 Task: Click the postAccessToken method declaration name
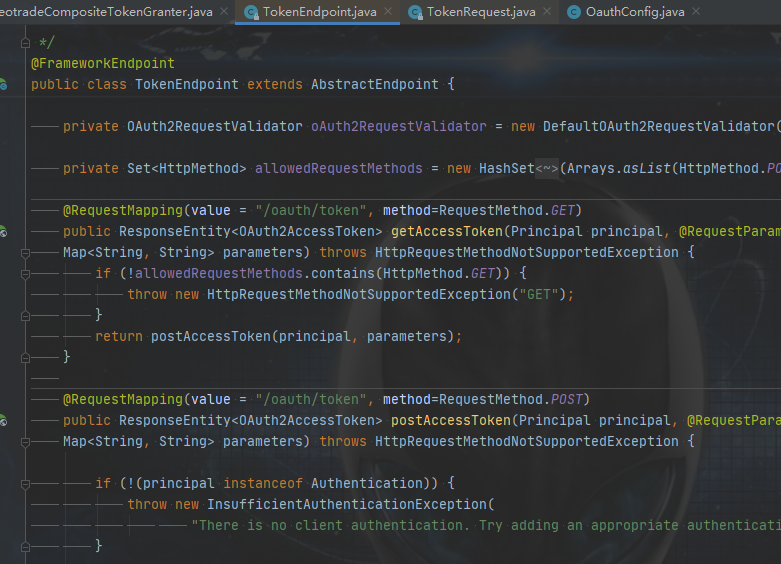451,420
